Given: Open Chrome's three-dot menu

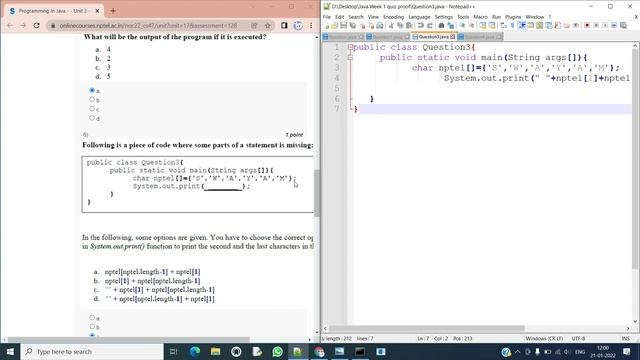Looking at the screenshot, I should [x=311, y=25].
